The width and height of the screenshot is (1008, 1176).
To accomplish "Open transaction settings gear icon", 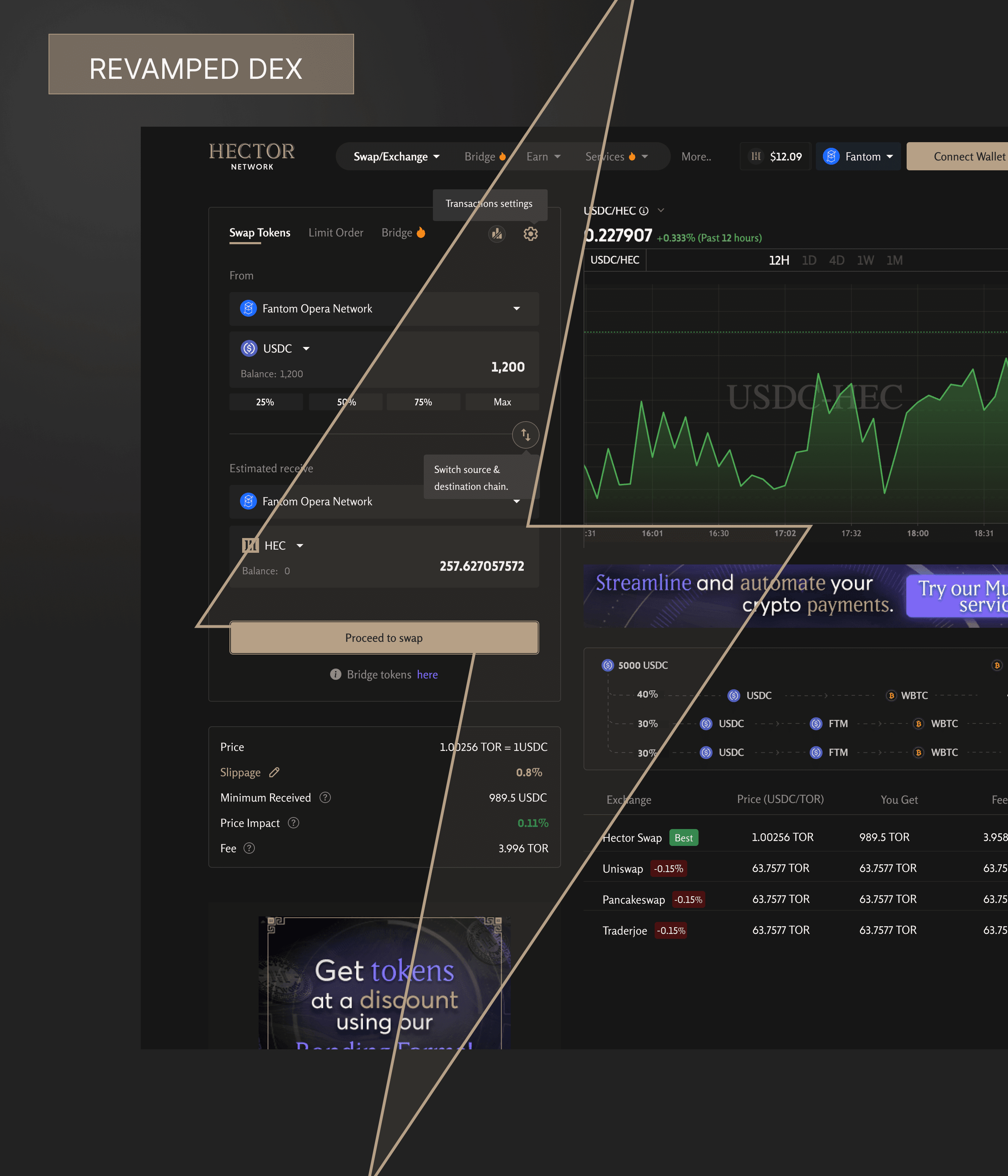I will (530, 234).
